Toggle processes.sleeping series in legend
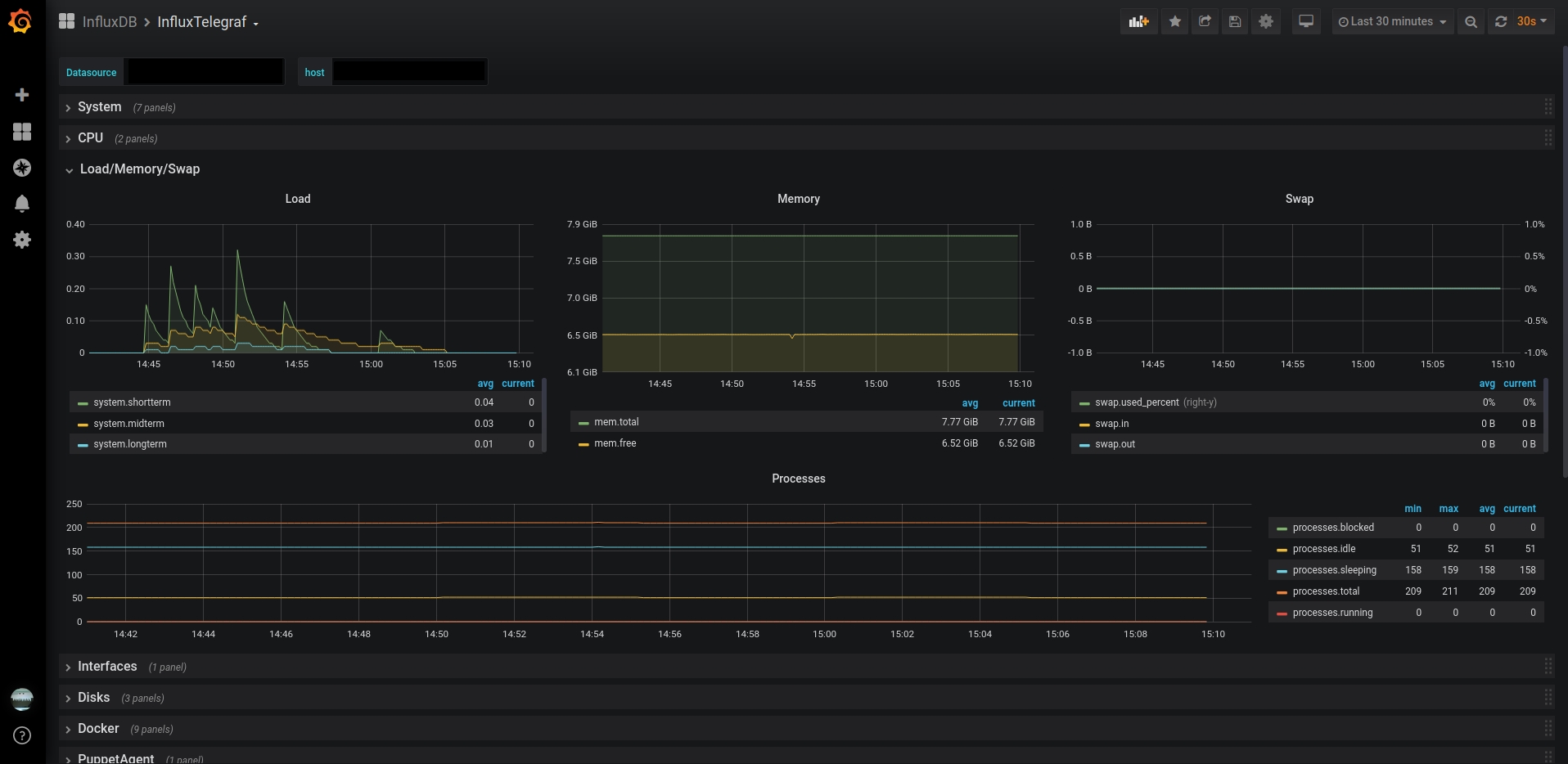This screenshot has width=1568, height=764. tap(1334, 570)
